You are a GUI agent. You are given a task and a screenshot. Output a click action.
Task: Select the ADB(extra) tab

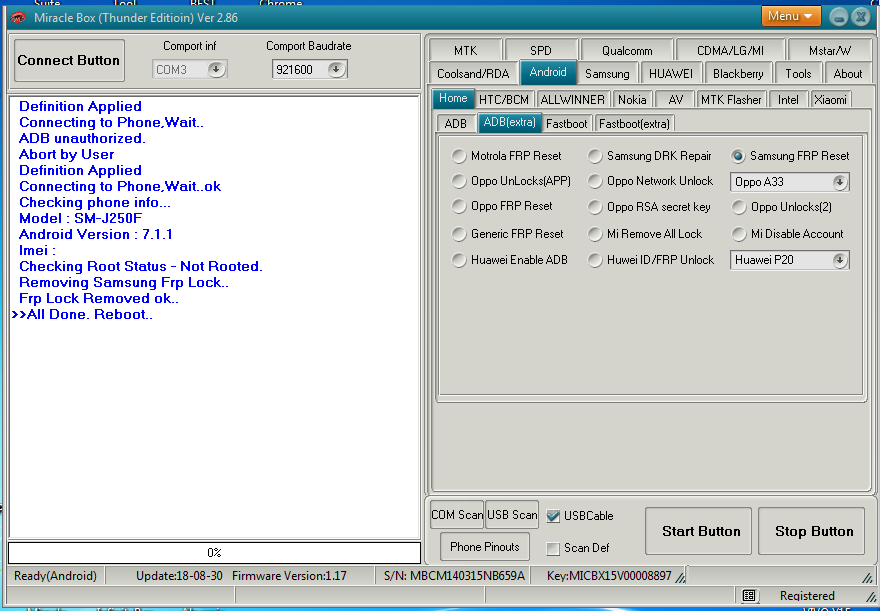tap(510, 122)
